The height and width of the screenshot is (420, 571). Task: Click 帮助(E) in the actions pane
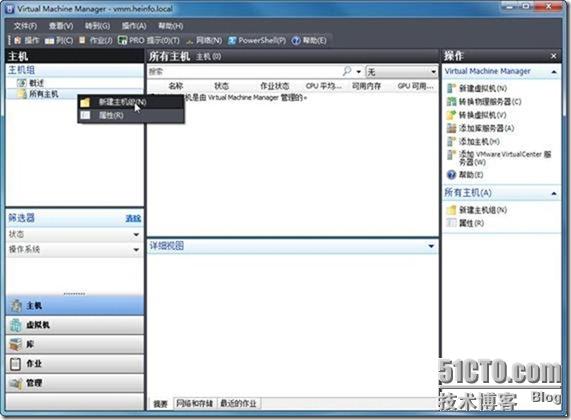tap(465, 175)
